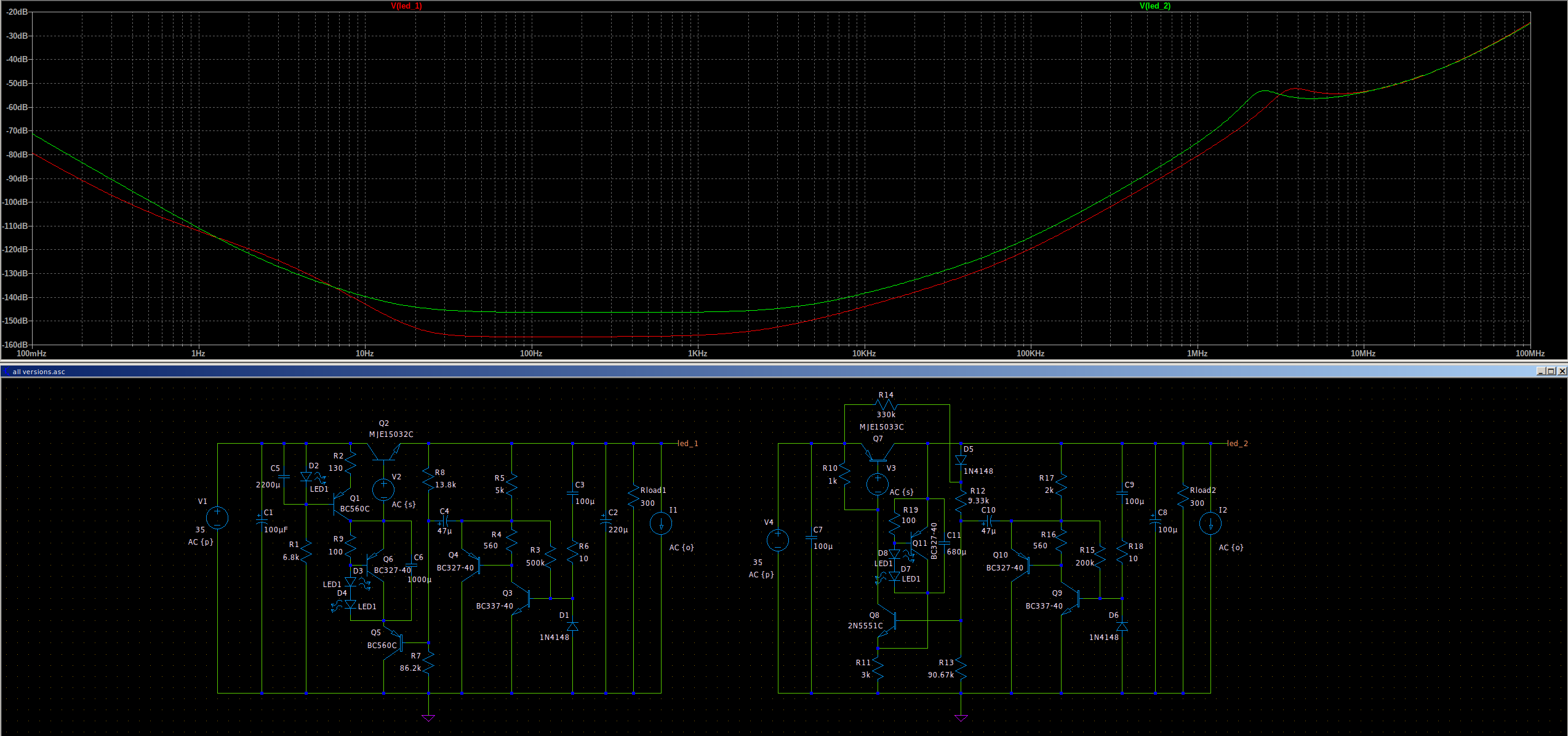1568x736 pixels.
Task: Select the R14 resistor symbol
Action: pyautogui.click(x=886, y=405)
